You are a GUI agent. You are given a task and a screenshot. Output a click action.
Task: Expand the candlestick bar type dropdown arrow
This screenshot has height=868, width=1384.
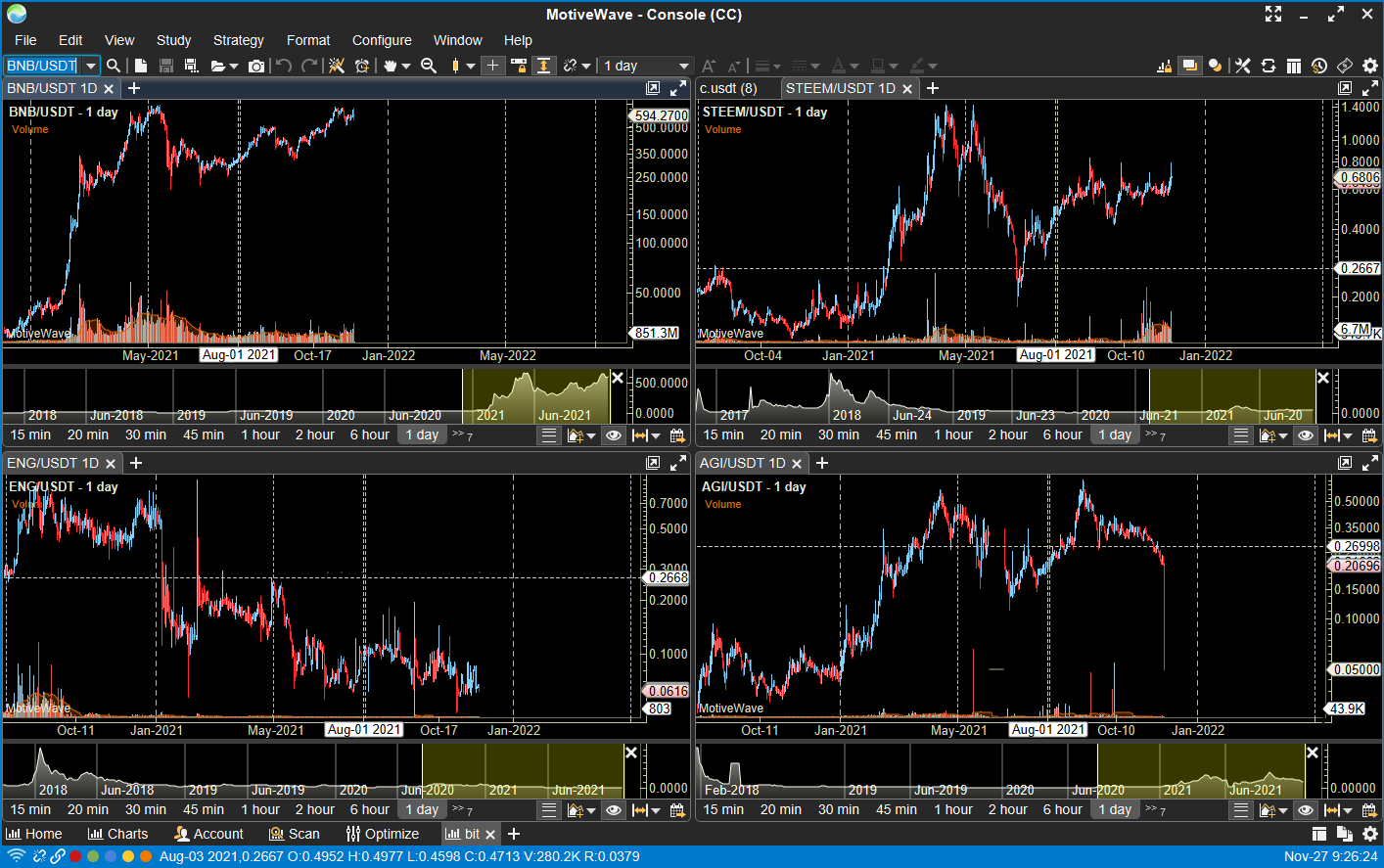click(471, 67)
